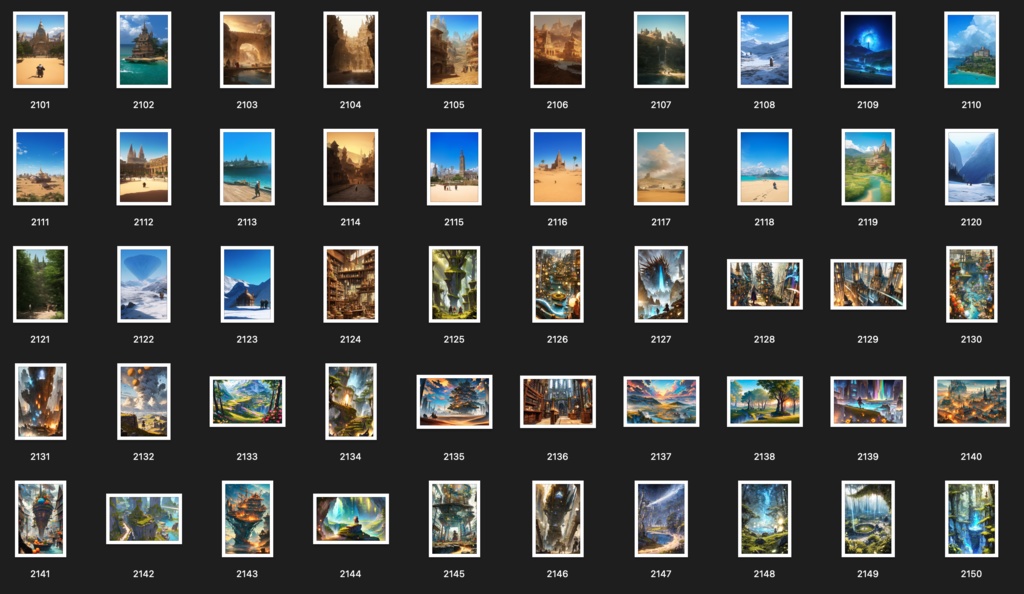Select thumbnail of image 2127
The width and height of the screenshot is (1024, 594).
point(661,285)
